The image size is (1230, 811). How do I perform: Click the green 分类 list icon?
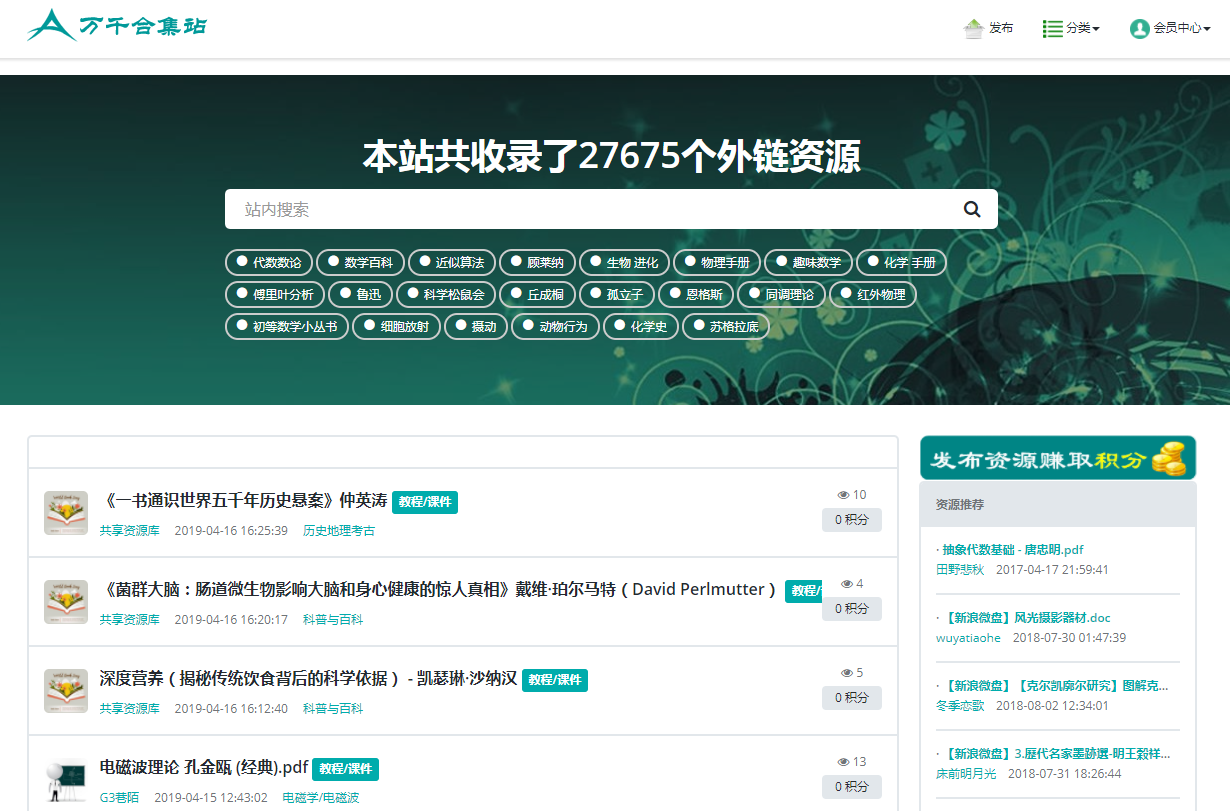point(1052,29)
